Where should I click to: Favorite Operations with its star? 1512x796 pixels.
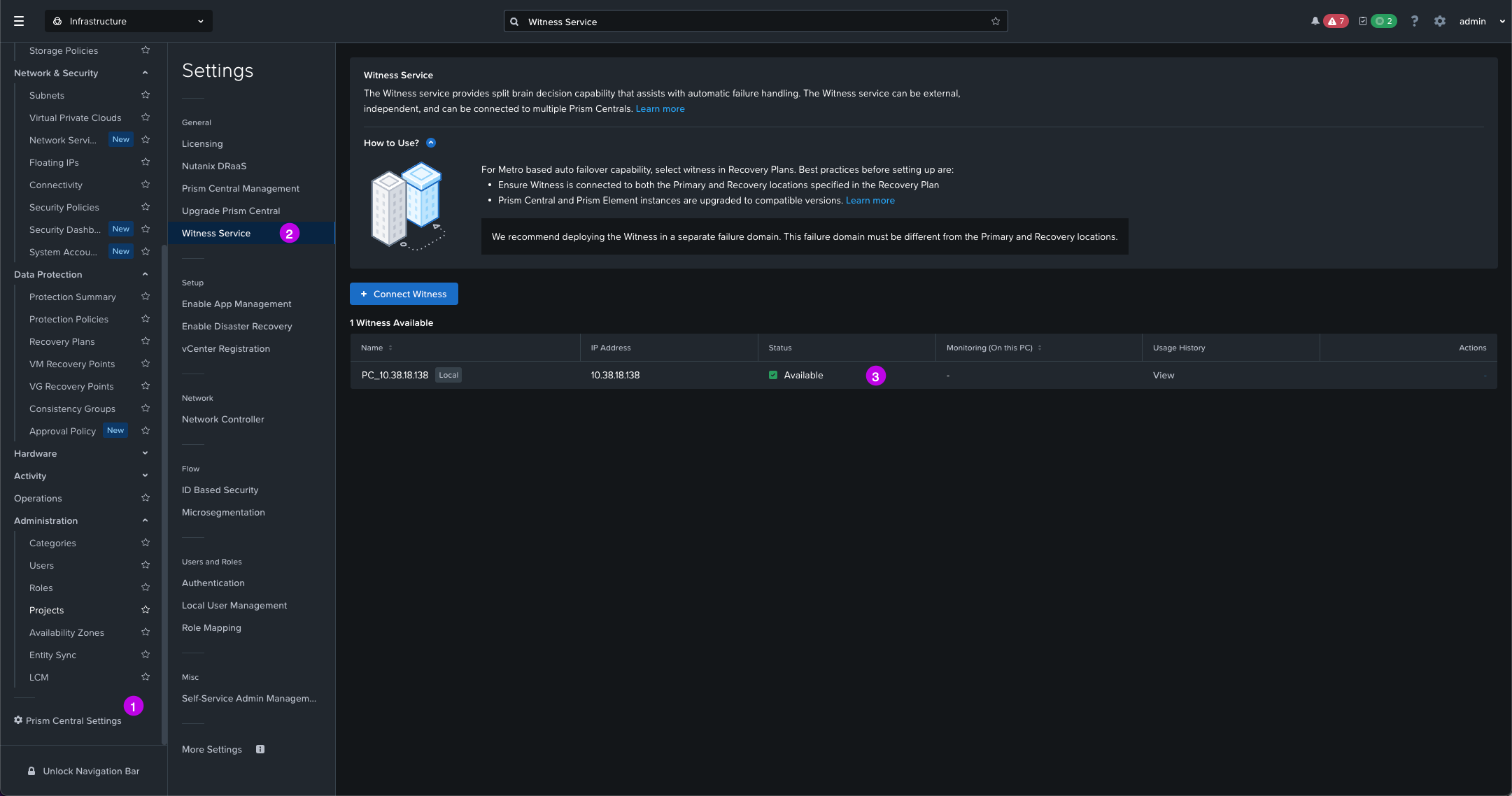[x=146, y=498]
